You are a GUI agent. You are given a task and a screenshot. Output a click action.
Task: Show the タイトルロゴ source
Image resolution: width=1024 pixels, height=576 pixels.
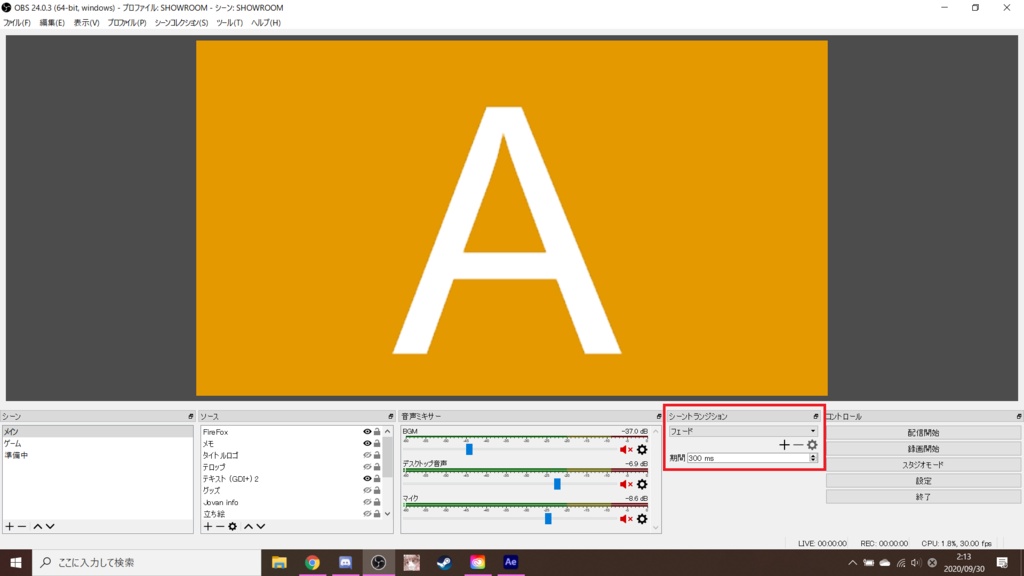367,455
